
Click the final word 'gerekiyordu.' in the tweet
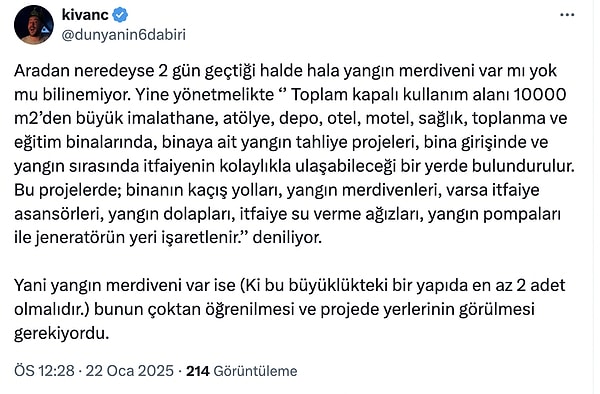click(62, 334)
